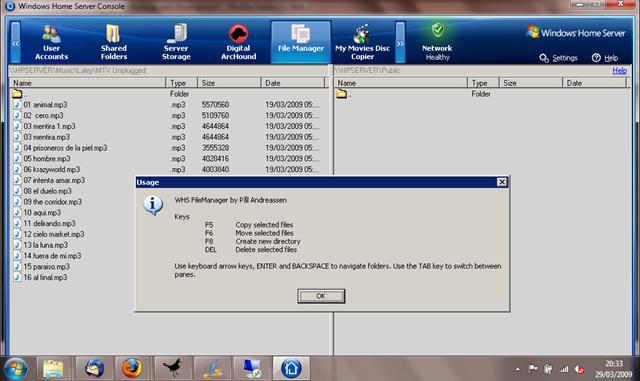Open the console Help button next to Settings

click(605, 58)
